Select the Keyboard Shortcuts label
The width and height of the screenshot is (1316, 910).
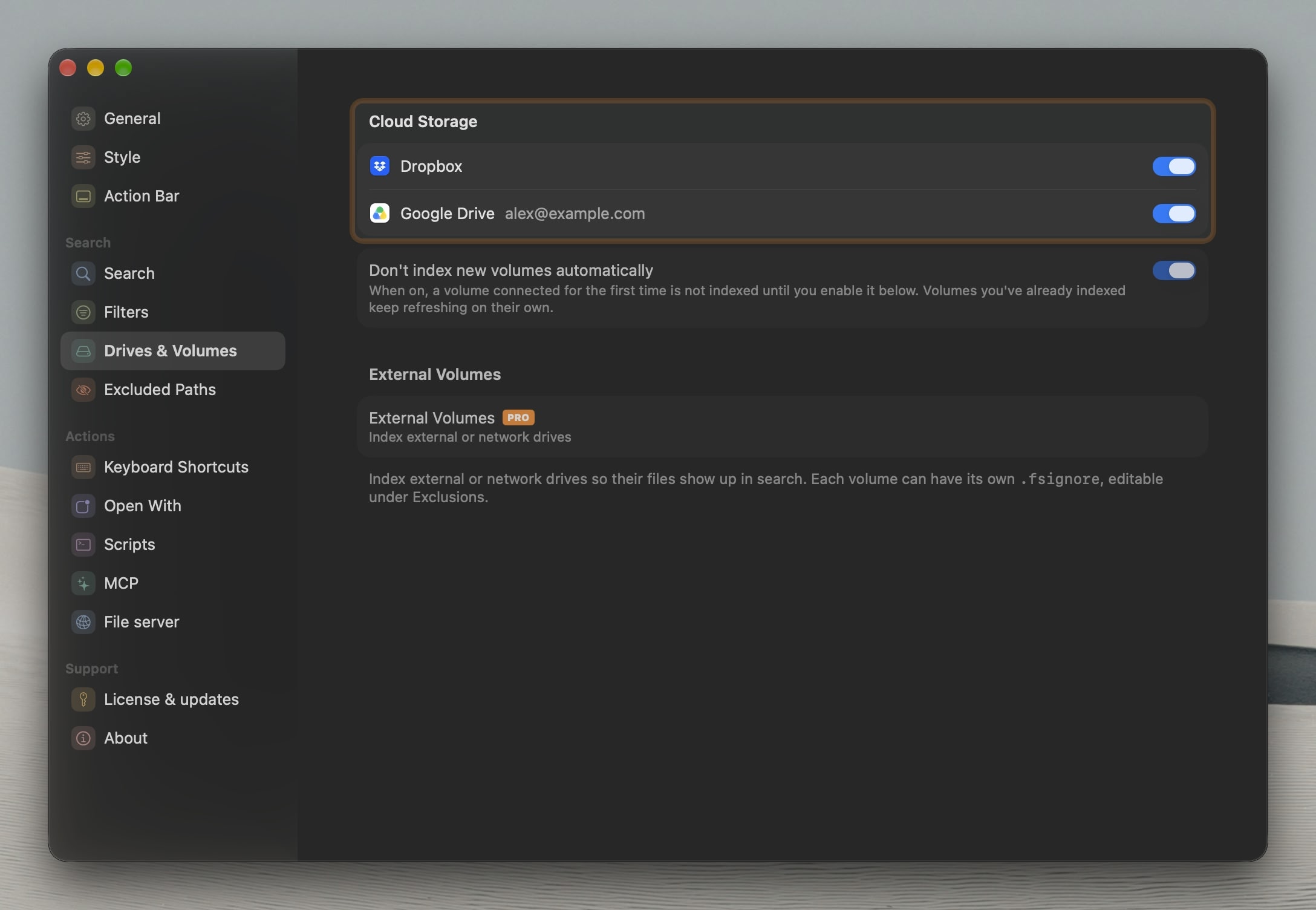[x=176, y=467]
